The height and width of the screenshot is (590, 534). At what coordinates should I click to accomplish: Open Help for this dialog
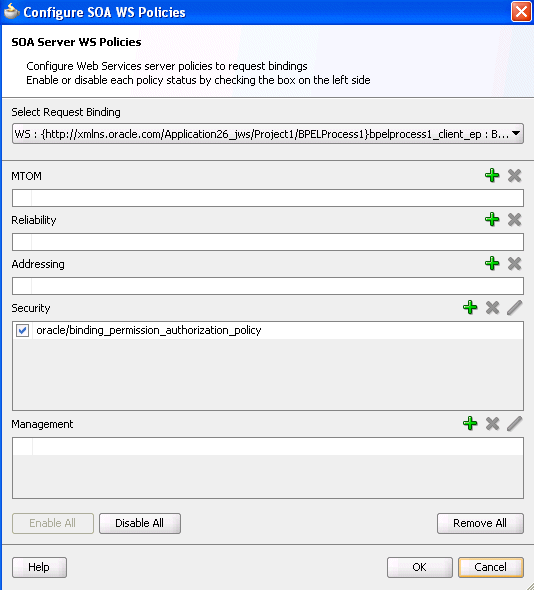39,567
